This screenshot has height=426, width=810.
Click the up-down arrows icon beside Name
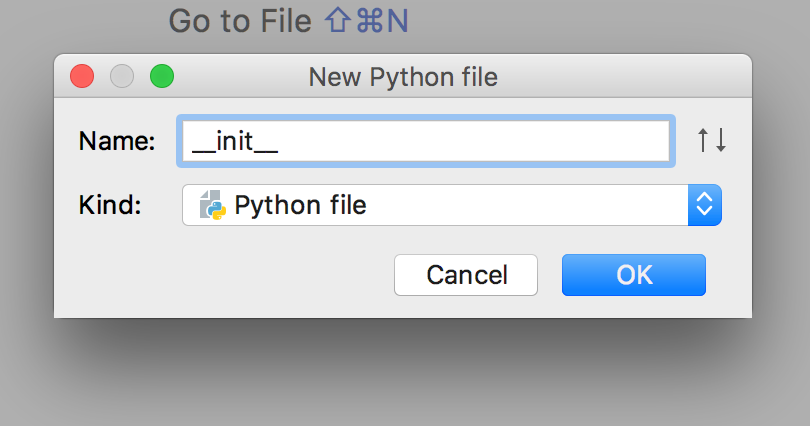click(712, 140)
